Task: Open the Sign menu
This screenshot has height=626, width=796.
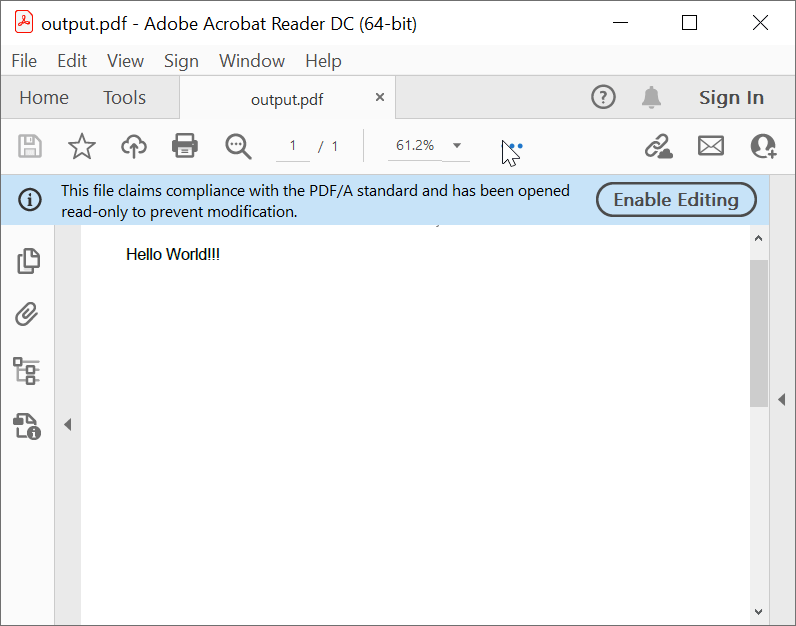Action: point(181,61)
